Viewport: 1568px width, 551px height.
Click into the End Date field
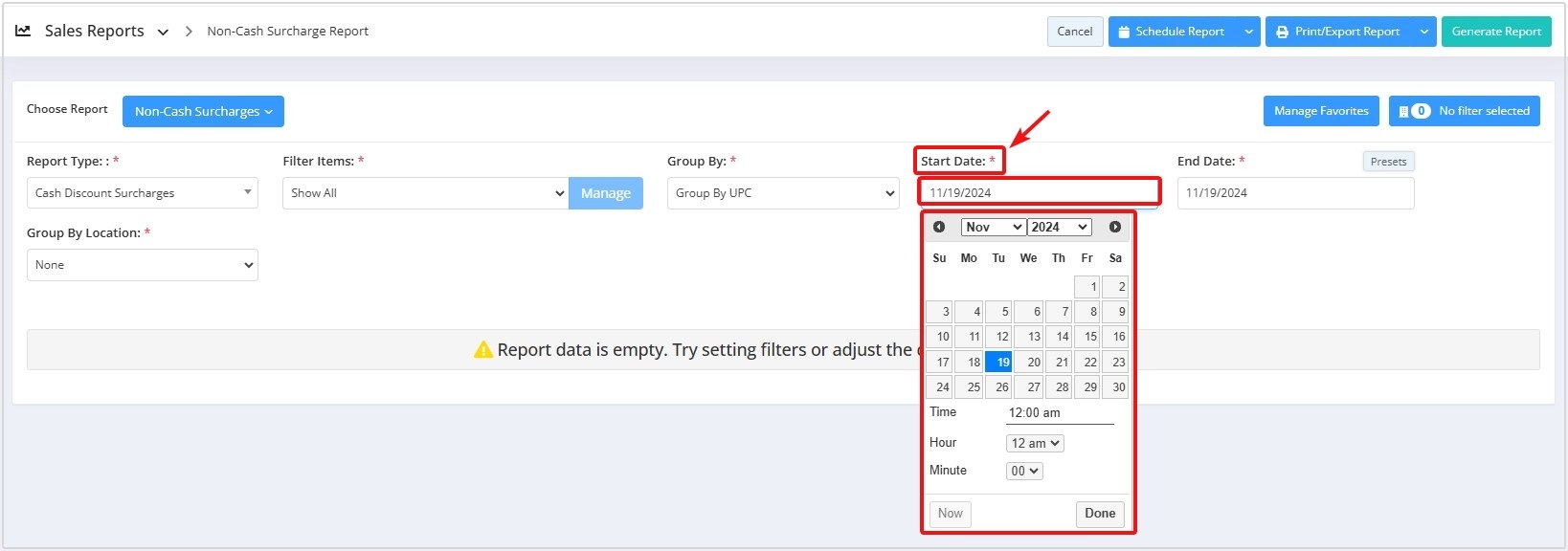pyautogui.click(x=1295, y=192)
